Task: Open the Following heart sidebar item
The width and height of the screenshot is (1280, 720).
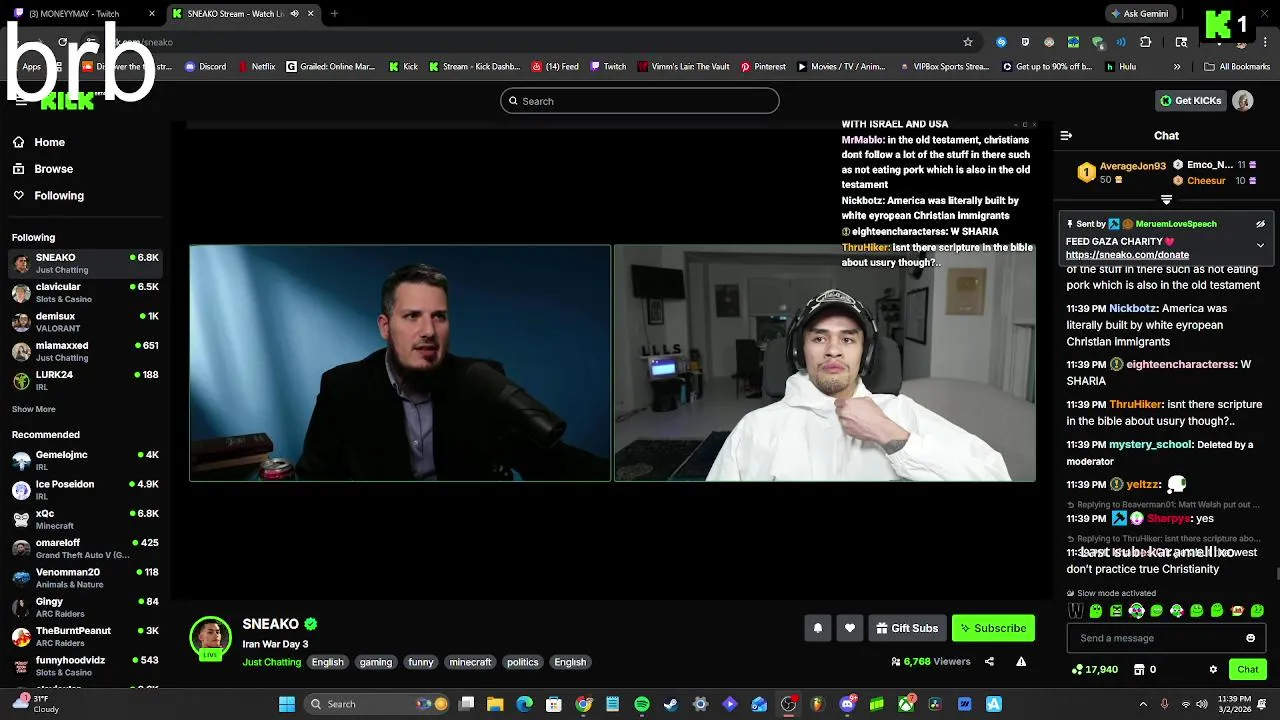Action: tap(48, 196)
